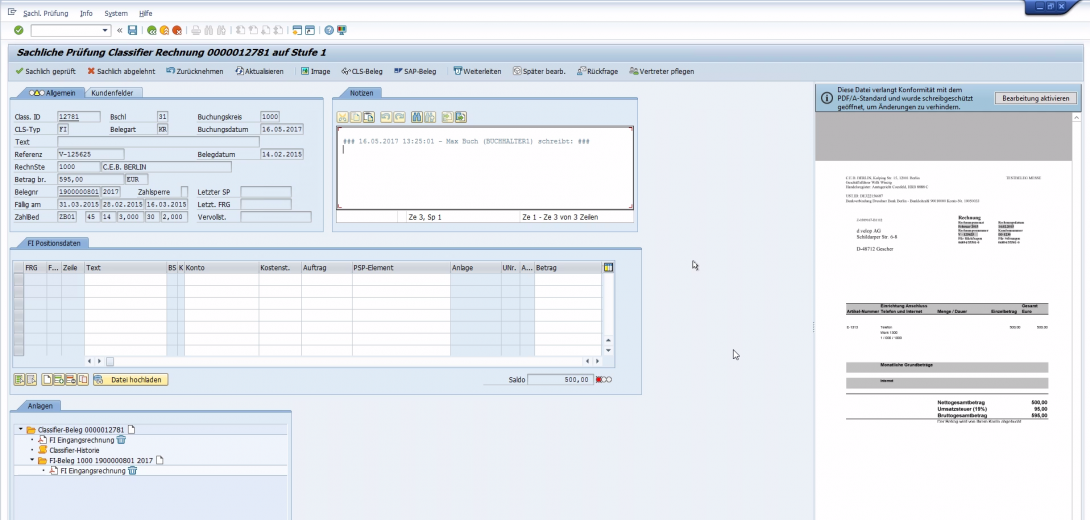Click the Create new session icon
Viewport: 1090px width, 520px height.
pos(298,31)
